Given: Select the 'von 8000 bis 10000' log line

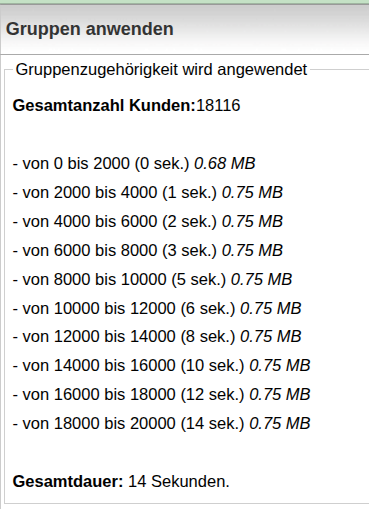Looking at the screenshot, I should tap(152, 280).
